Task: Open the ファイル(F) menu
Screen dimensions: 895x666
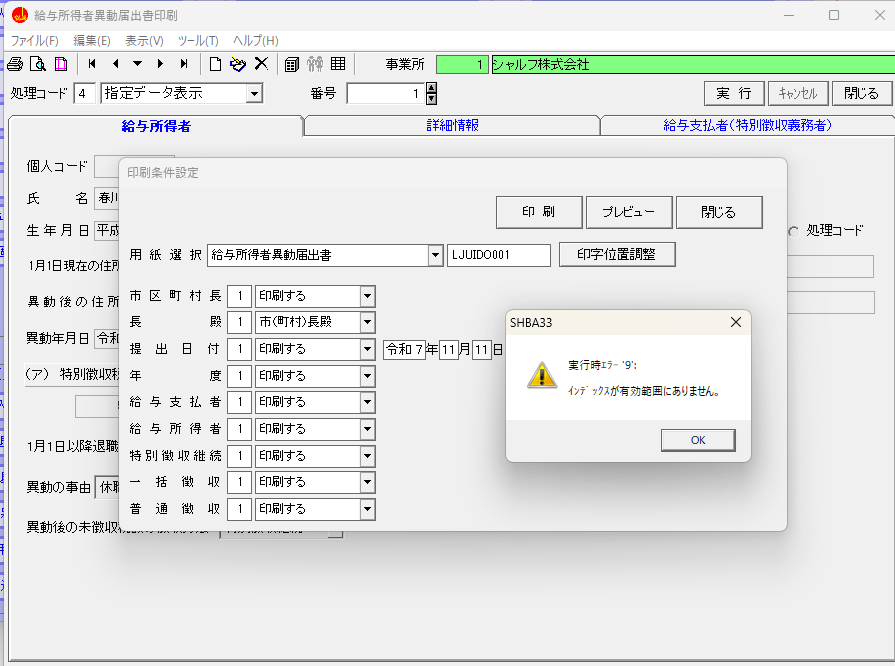Action: pyautogui.click(x=34, y=40)
